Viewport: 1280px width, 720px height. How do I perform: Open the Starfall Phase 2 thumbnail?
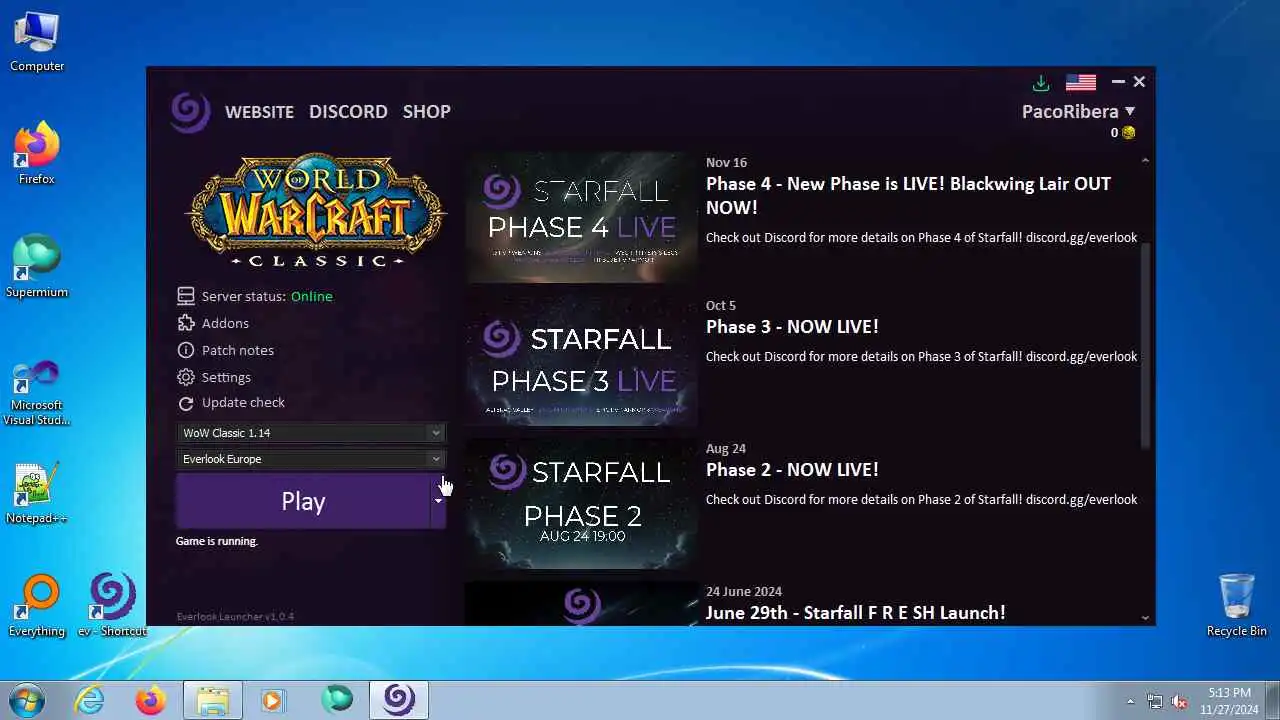(x=582, y=503)
